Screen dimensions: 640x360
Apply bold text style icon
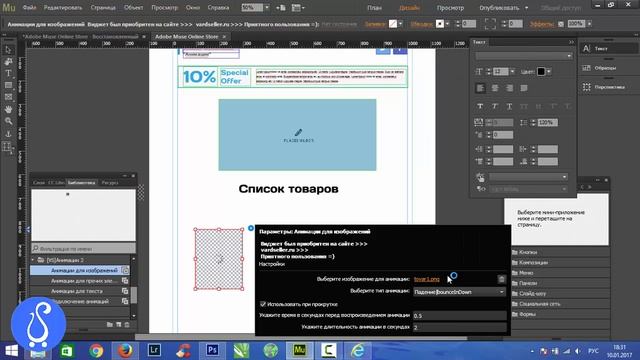480,106
